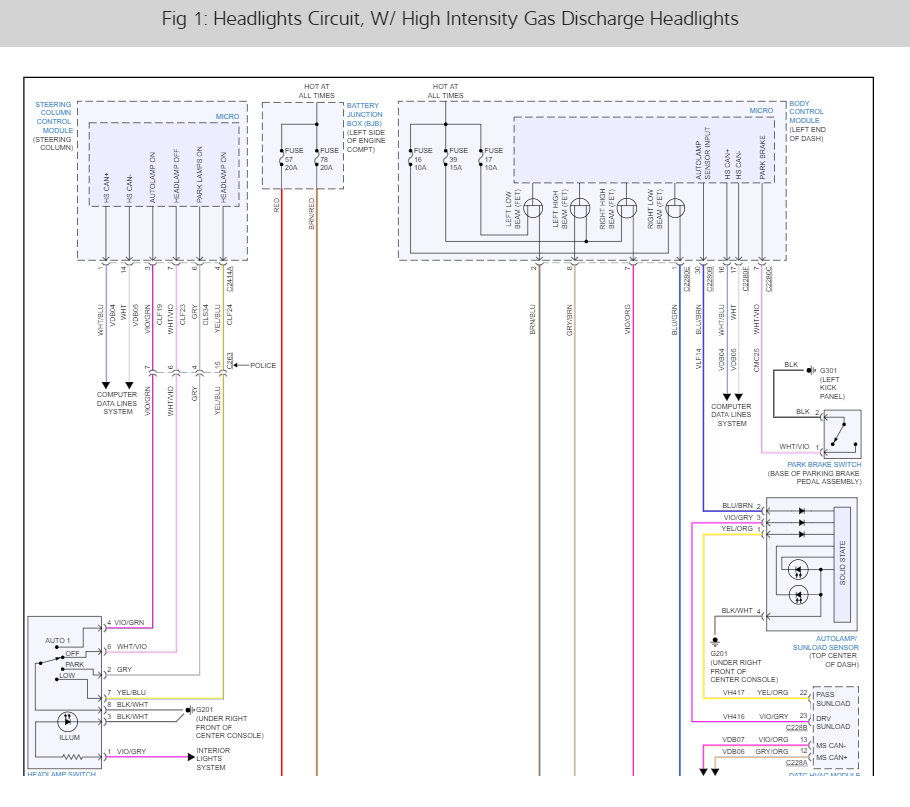Select Fuse 16 10A in body module

point(422,158)
